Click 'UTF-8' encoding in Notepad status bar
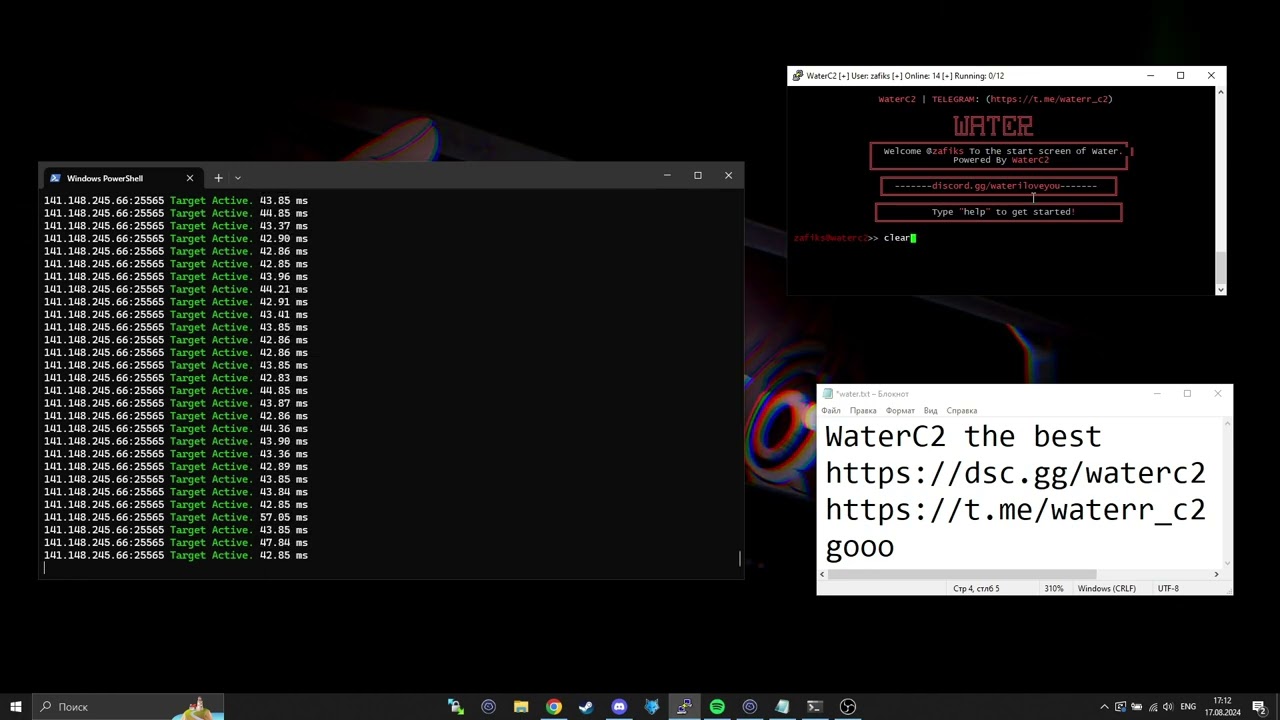 pyautogui.click(x=1168, y=588)
